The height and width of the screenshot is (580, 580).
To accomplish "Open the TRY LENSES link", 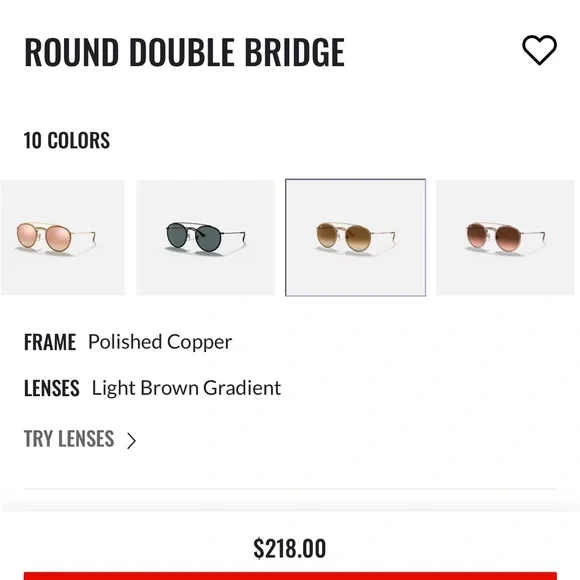I will pyautogui.click(x=69, y=439).
